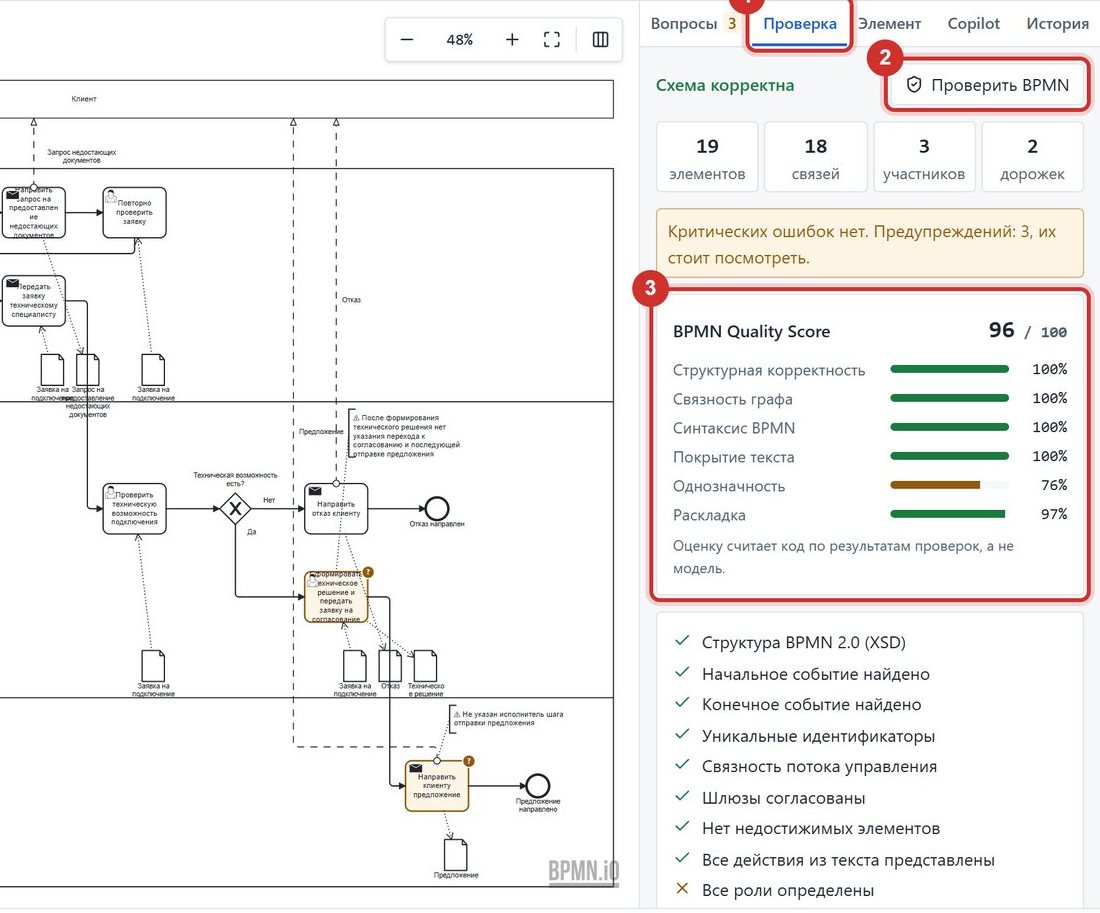Zoom in the diagram with plus button
Viewport: 1100px width, 913px height.
tap(512, 39)
